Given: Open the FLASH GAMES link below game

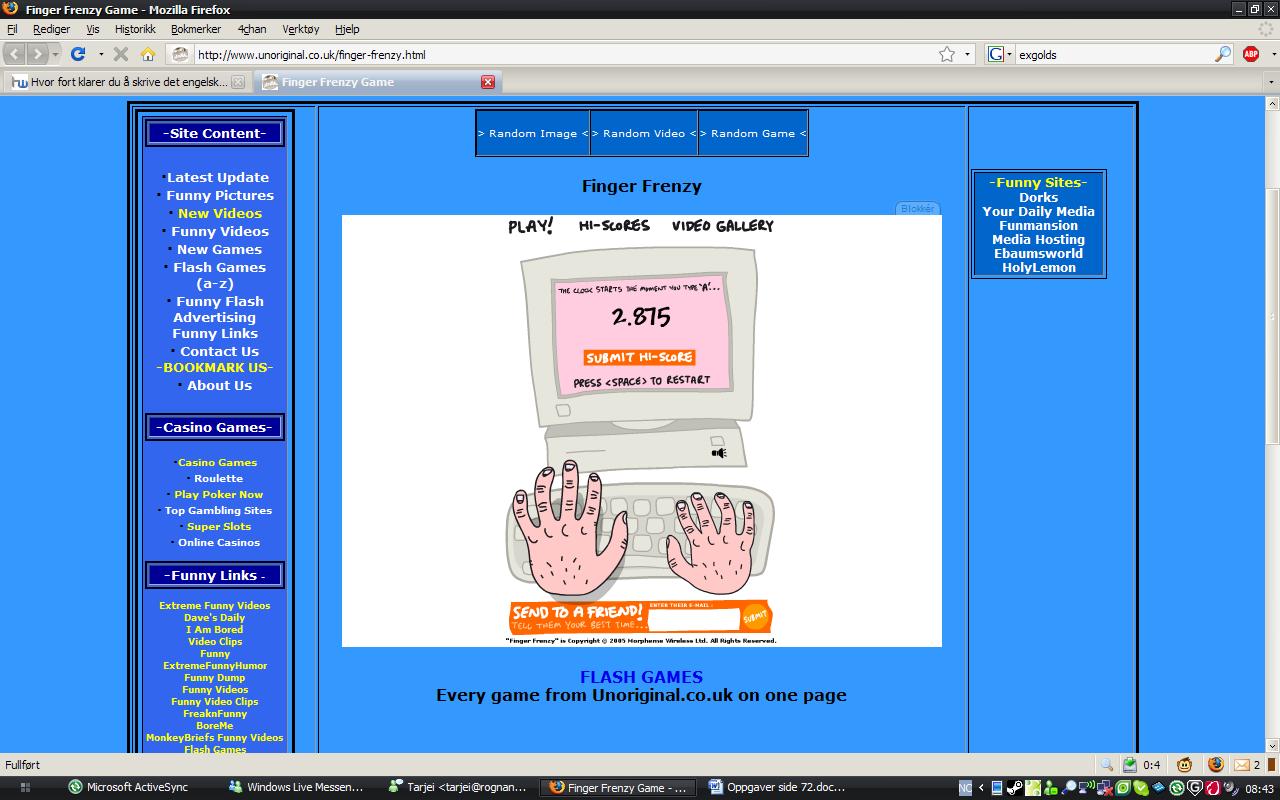Looking at the screenshot, I should tap(641, 677).
